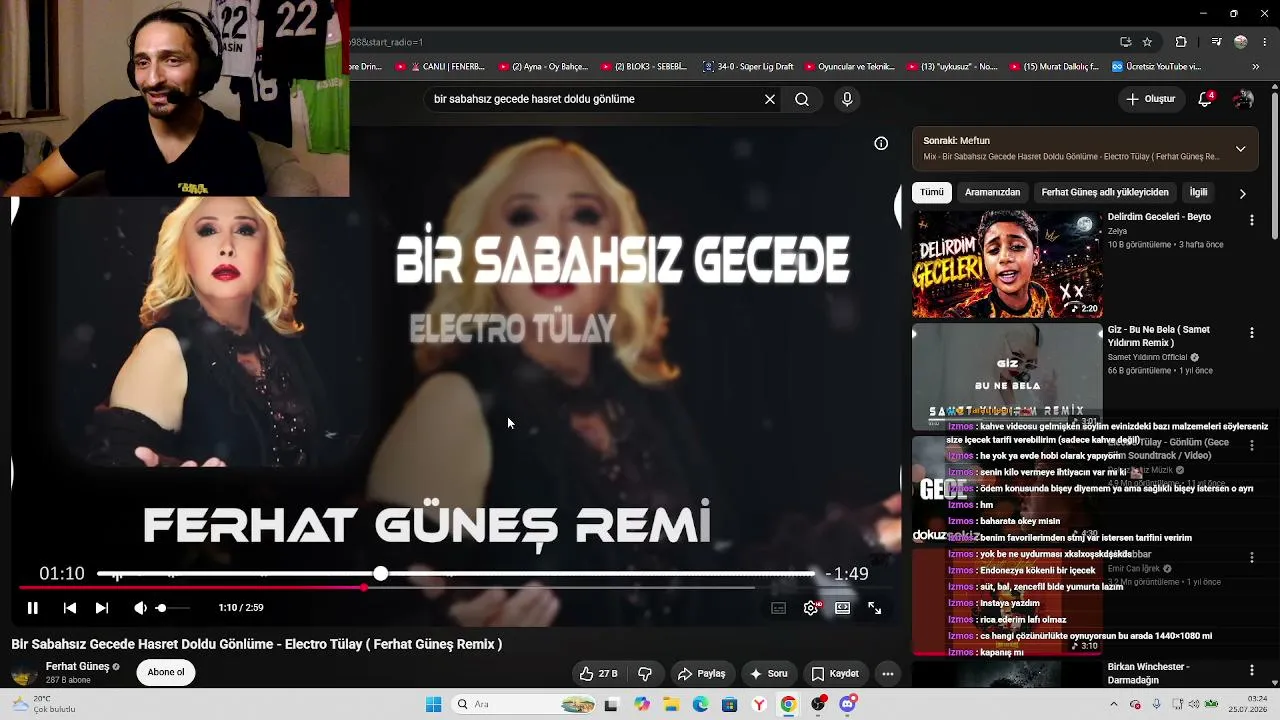Image resolution: width=1280 pixels, height=720 pixels.
Task: Open the Chrome profile avatar
Action: pyautogui.click(x=1241, y=42)
